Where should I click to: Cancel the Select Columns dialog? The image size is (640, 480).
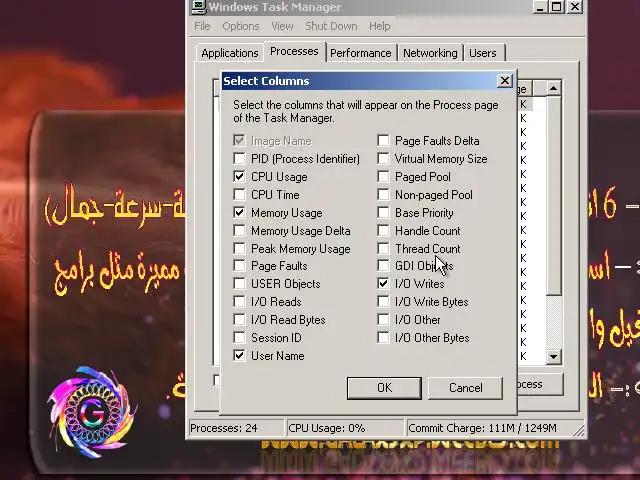coord(465,388)
